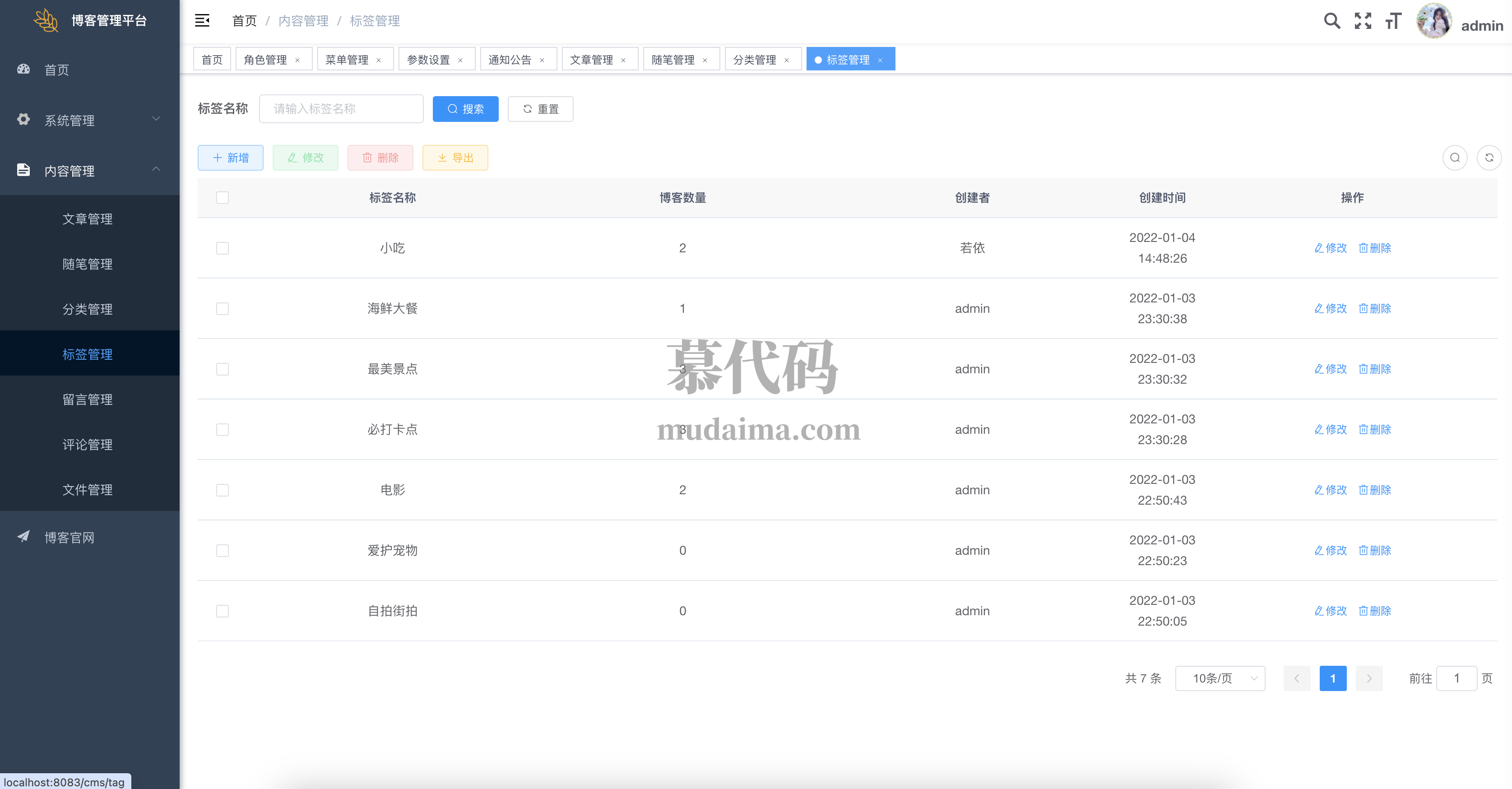Click the 博客官网 paper plane menu item
Image resolution: width=1512 pixels, height=789 pixels.
coord(69,537)
